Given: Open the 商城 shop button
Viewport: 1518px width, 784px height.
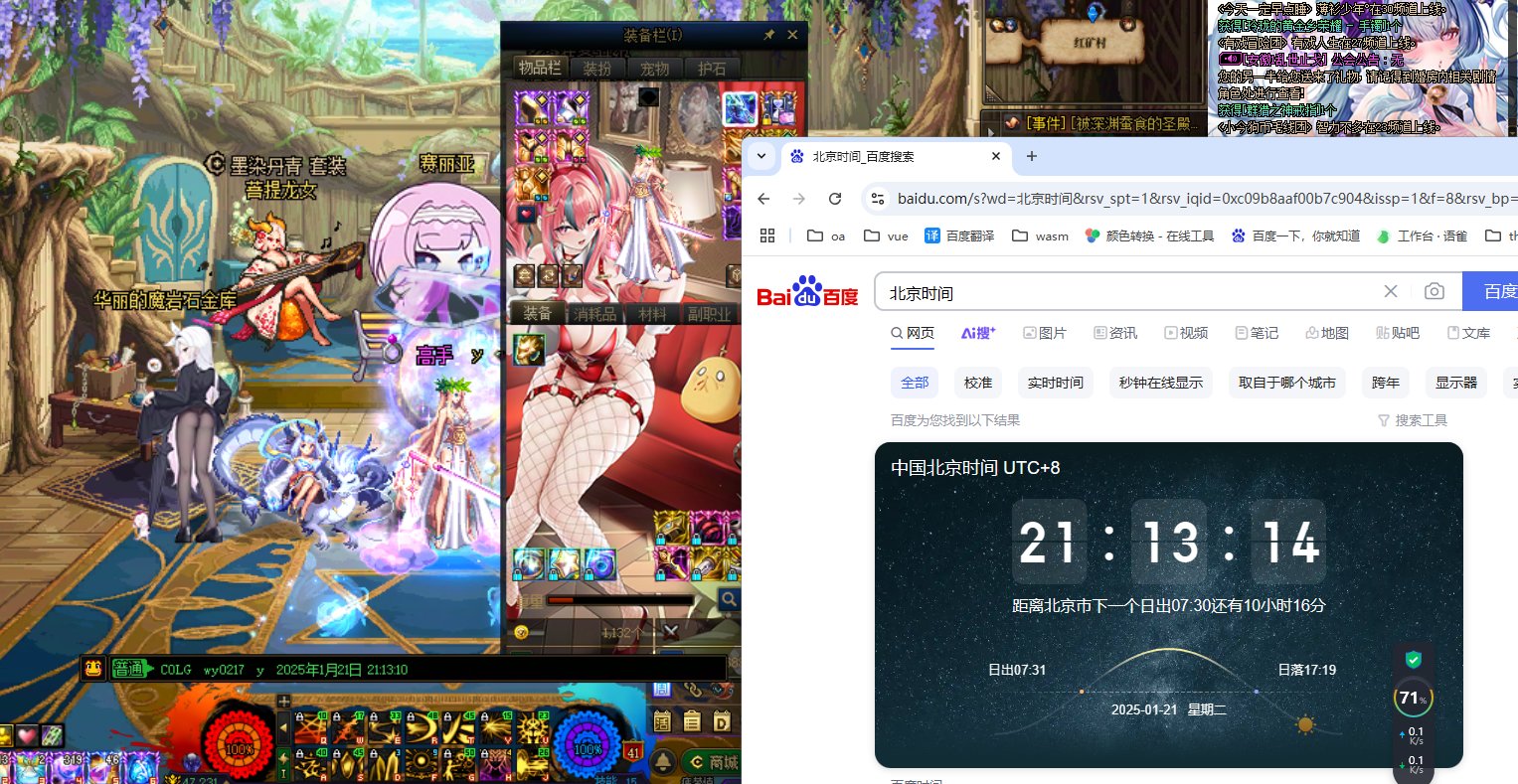Looking at the screenshot, I should click(714, 762).
